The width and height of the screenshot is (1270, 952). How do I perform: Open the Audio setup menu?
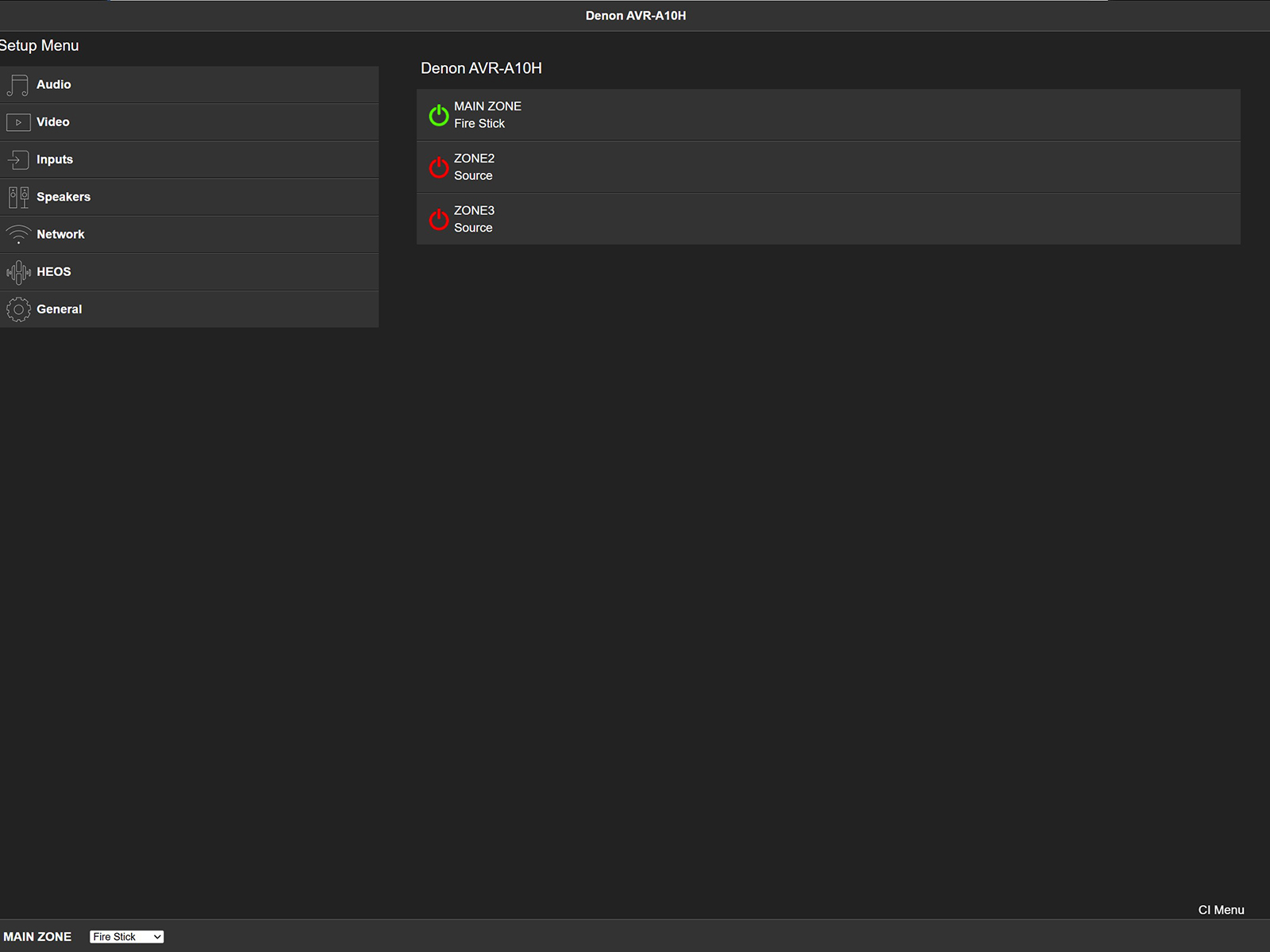click(x=189, y=85)
